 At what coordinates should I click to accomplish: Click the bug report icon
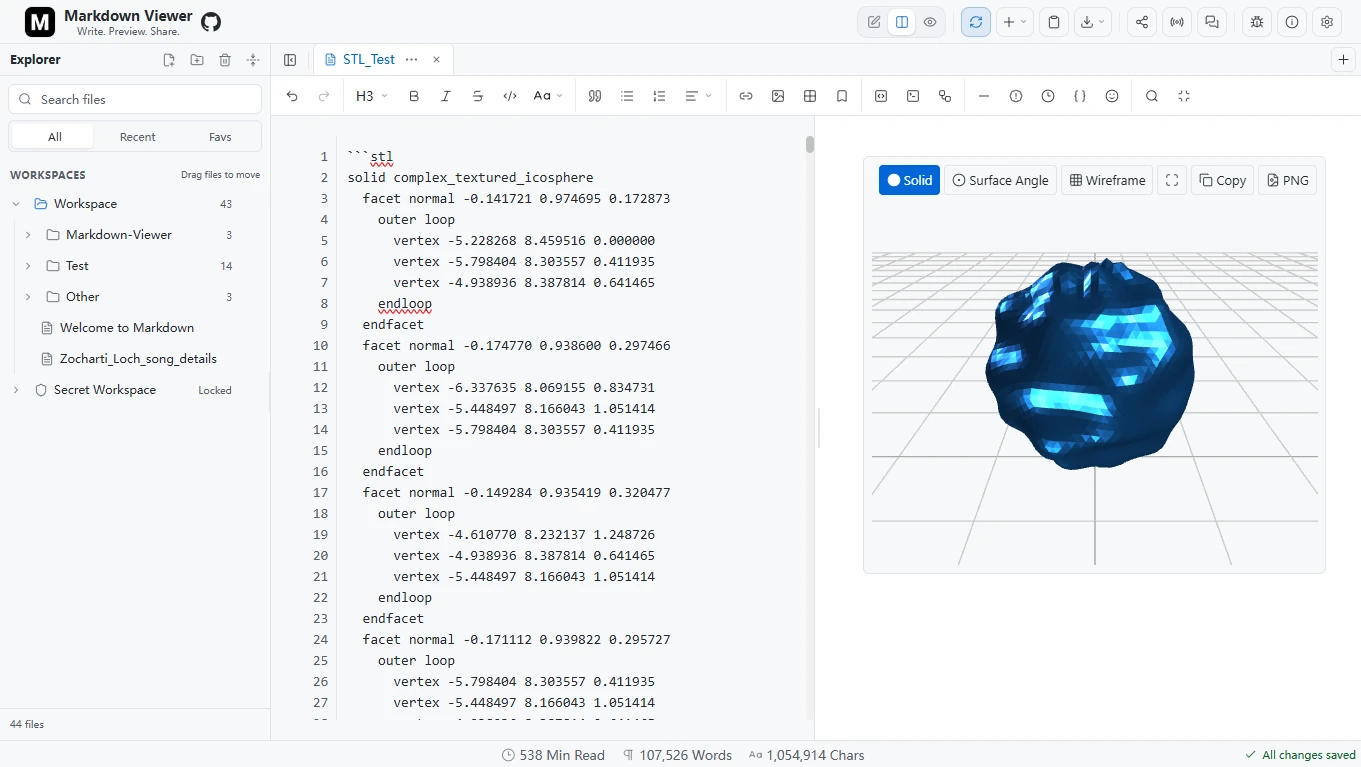(1257, 22)
